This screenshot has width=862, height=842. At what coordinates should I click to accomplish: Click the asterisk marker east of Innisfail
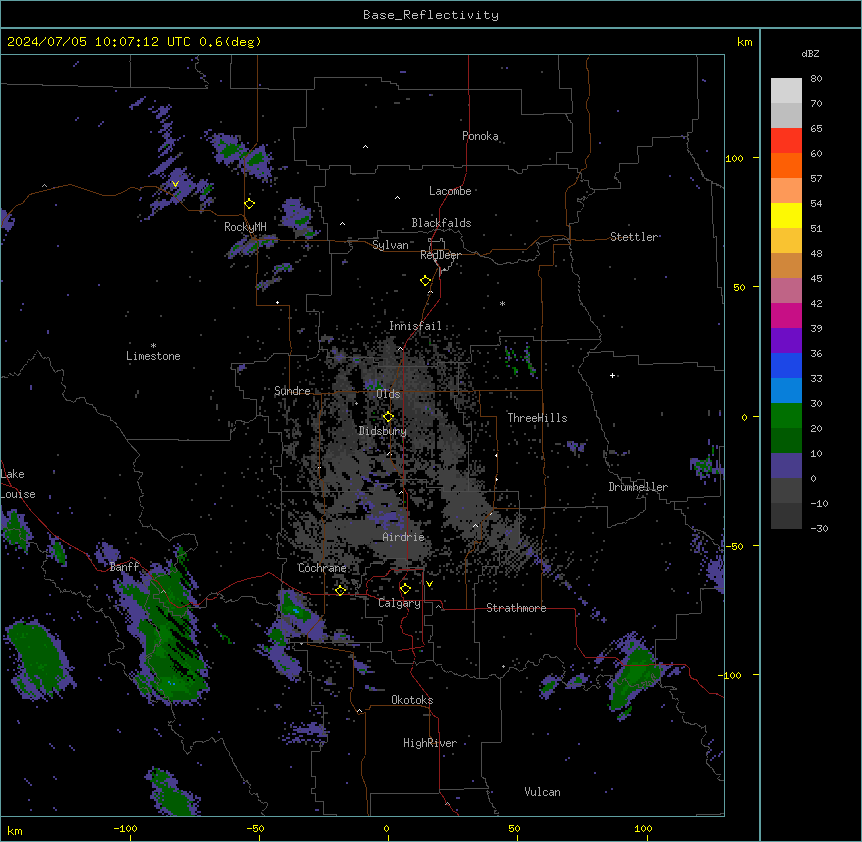click(x=502, y=303)
